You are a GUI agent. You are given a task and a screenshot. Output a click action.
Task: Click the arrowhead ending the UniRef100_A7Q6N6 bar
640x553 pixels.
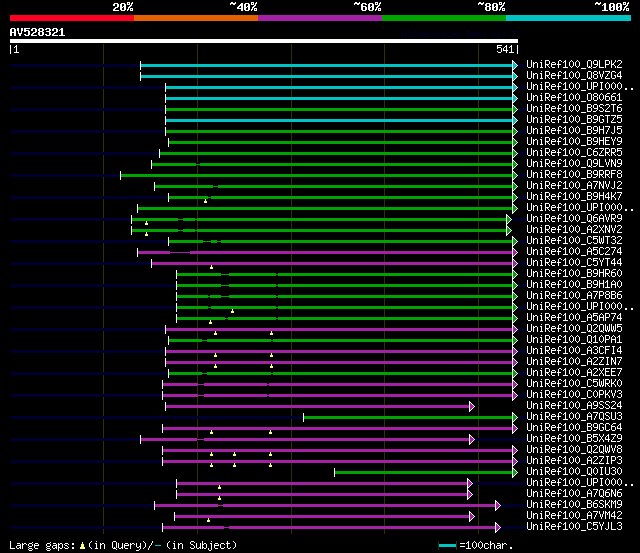[x=470, y=494]
